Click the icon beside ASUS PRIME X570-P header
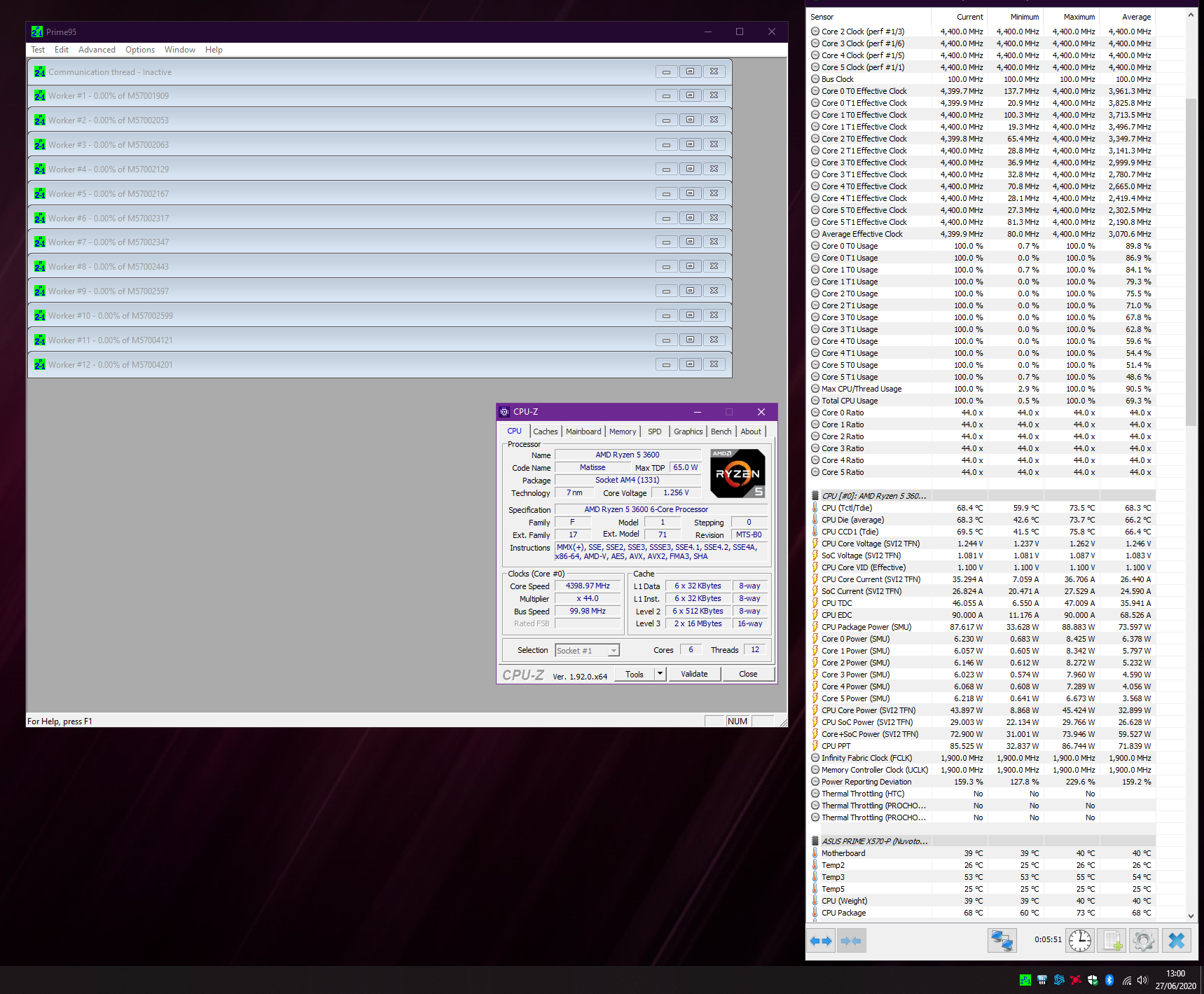 tap(815, 841)
